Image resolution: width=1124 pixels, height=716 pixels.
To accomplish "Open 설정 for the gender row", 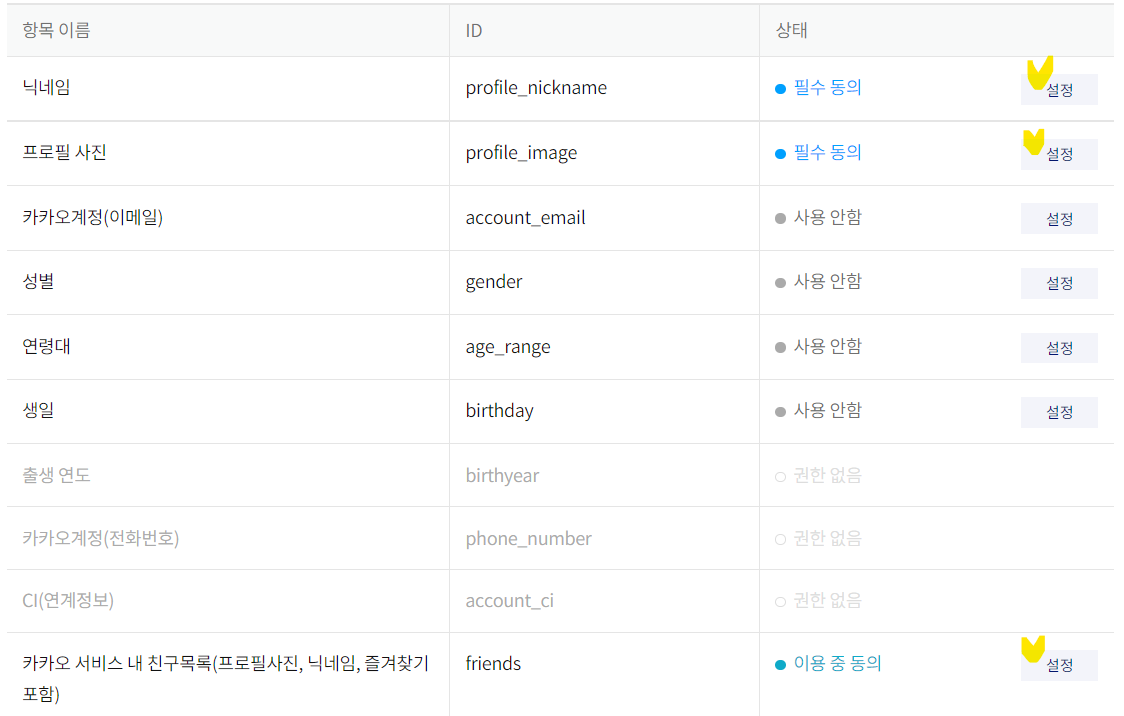I will (1059, 283).
